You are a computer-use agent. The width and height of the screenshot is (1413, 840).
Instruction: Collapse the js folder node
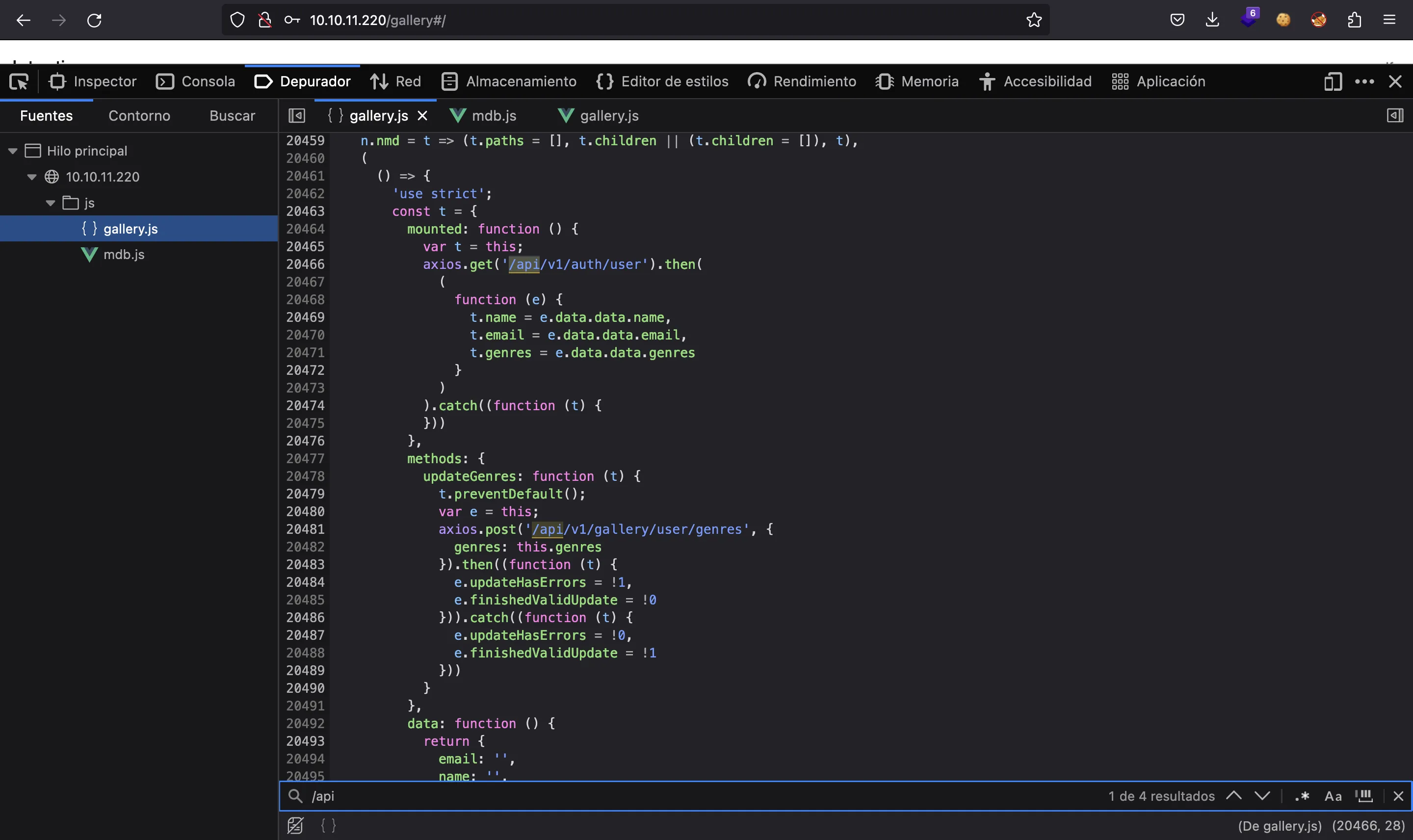(51, 203)
